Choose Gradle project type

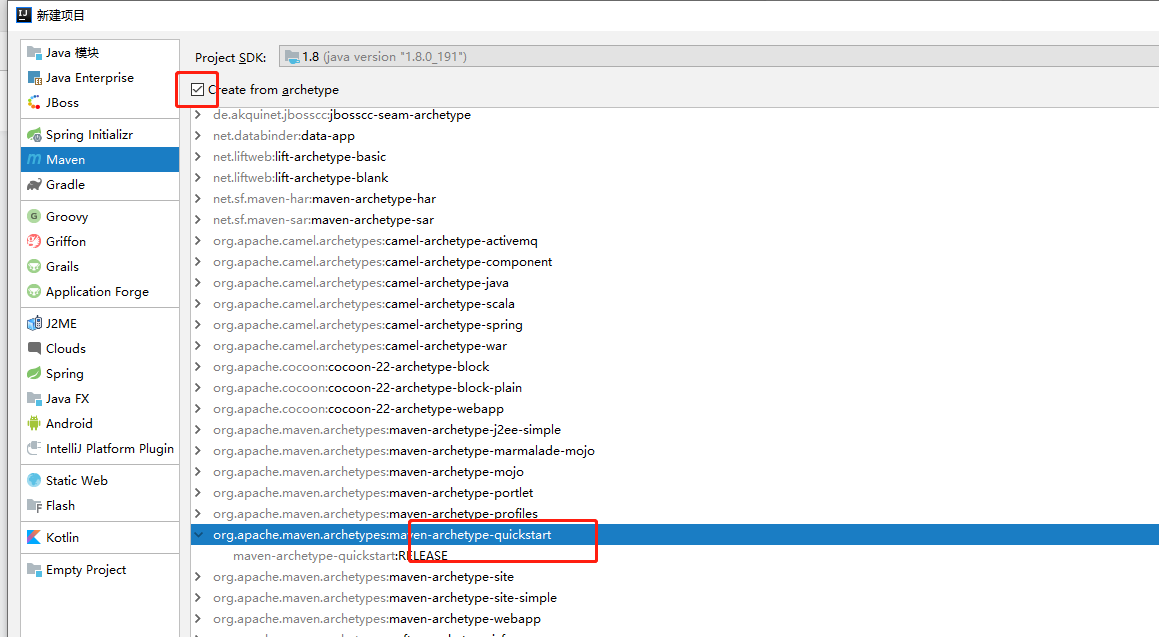(x=100, y=185)
